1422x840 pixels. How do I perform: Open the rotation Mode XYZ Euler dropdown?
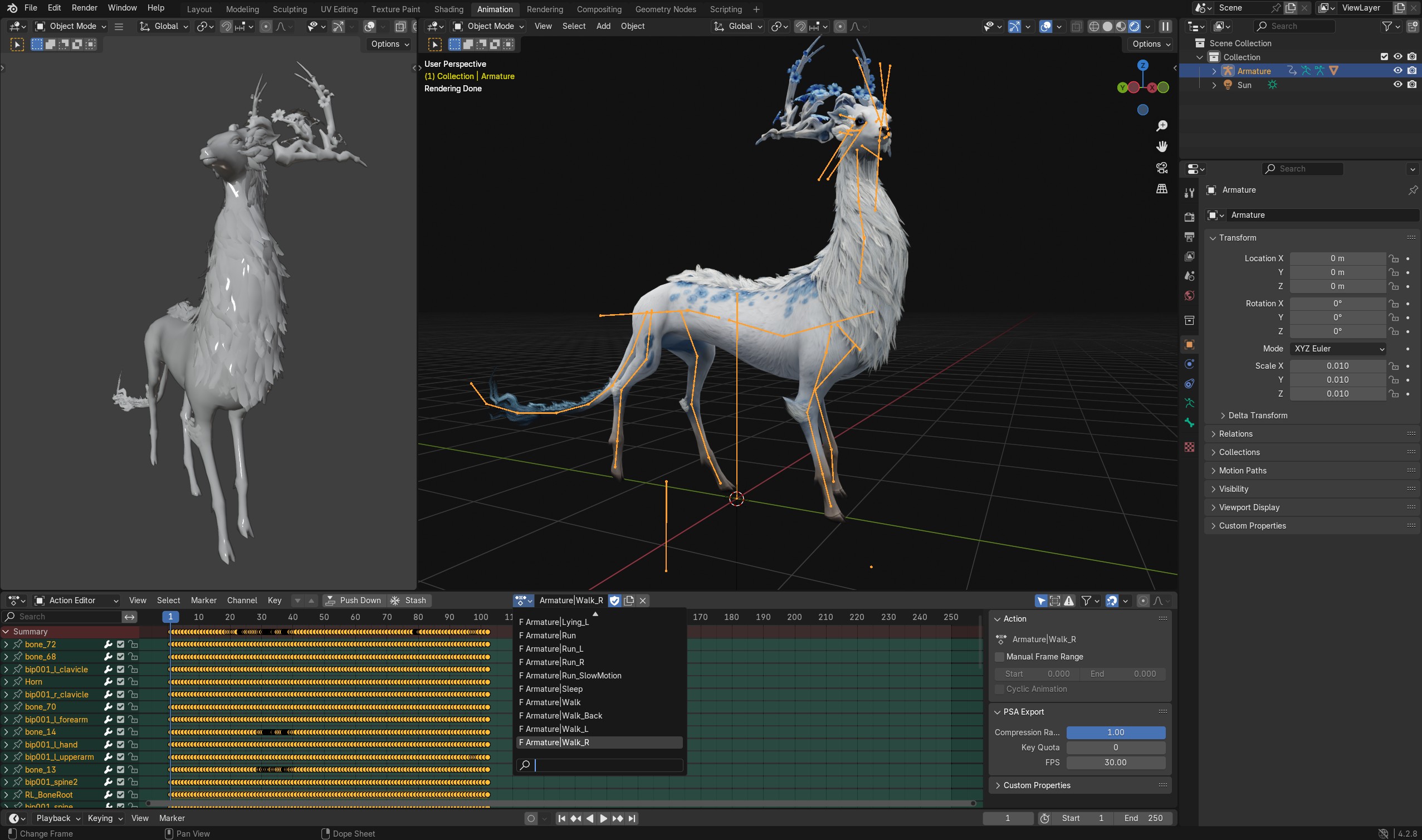1338,349
